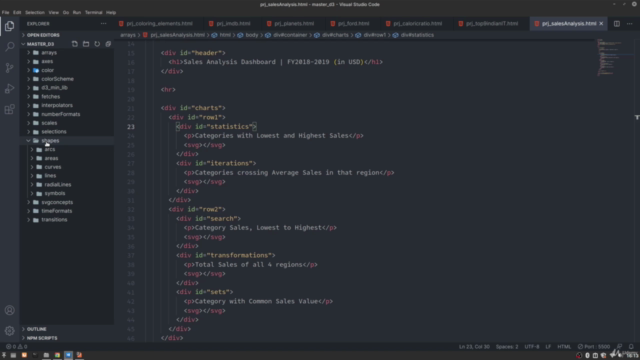Open Explorer panel more actions ellipsis

pyautogui.click(x=103, y=24)
